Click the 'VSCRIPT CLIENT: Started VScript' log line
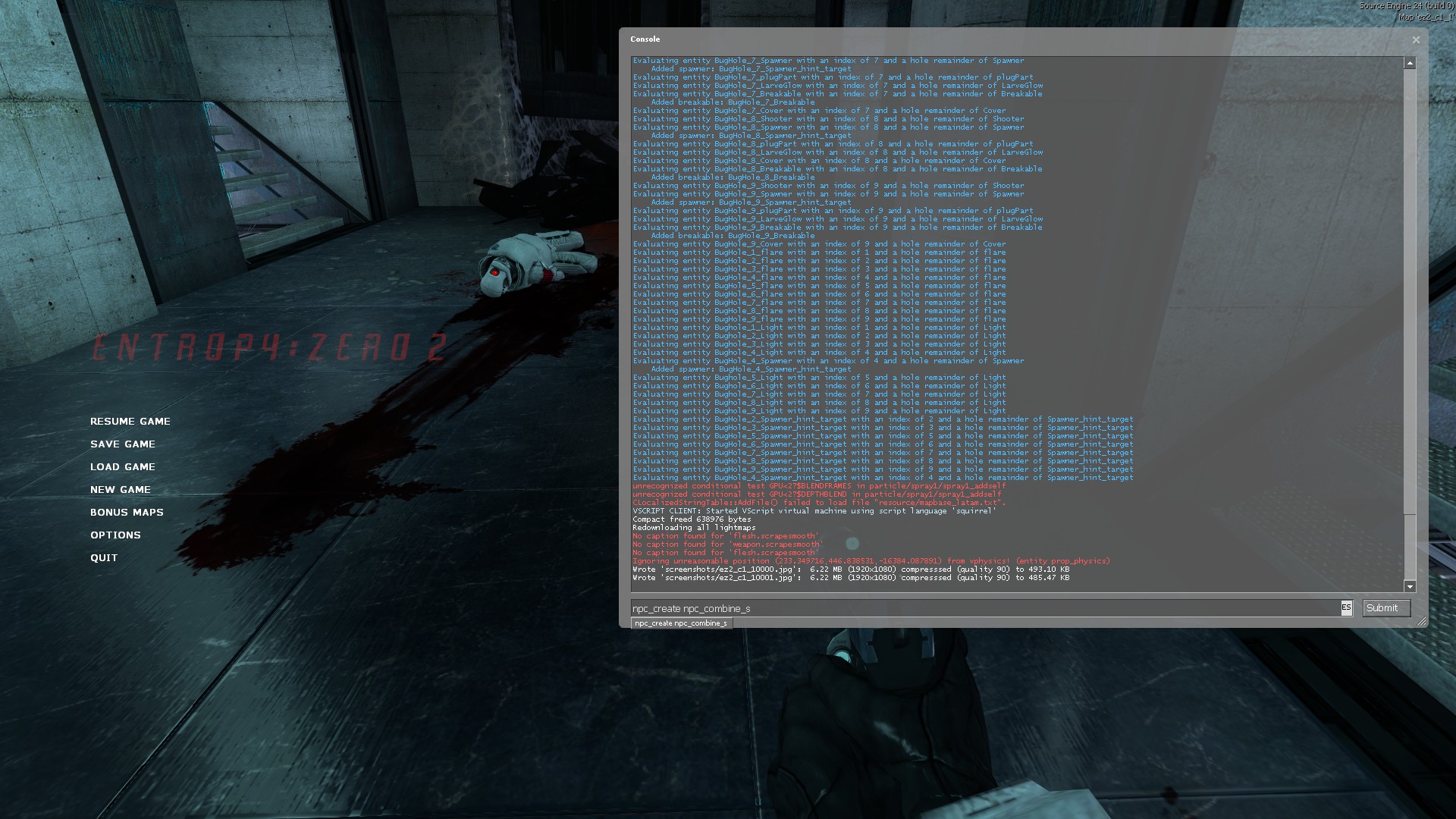Screen dimensions: 1456x819 tap(814, 511)
